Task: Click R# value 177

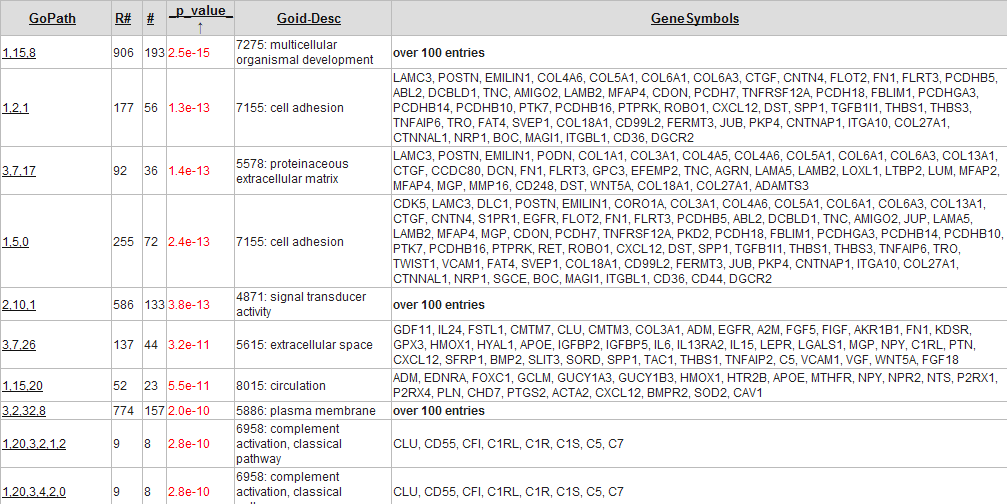Action: pyautogui.click(x=123, y=107)
